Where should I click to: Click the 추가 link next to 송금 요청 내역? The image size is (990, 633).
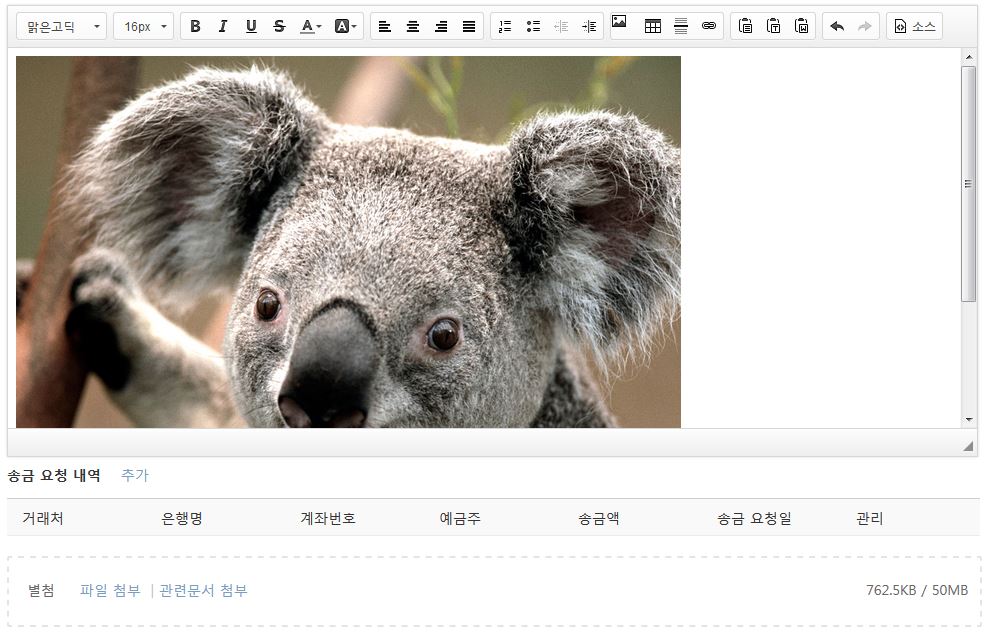(x=134, y=476)
